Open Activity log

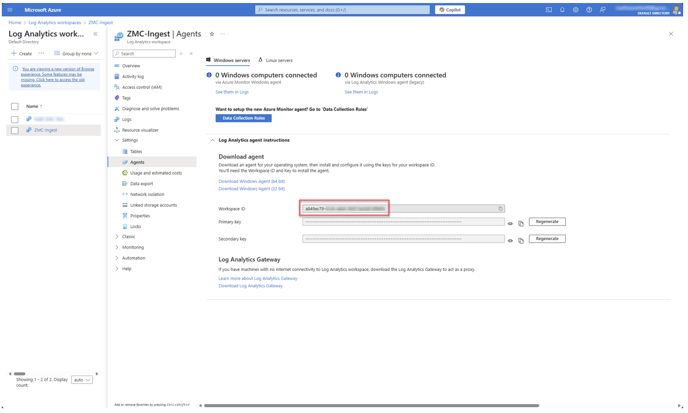coord(133,76)
